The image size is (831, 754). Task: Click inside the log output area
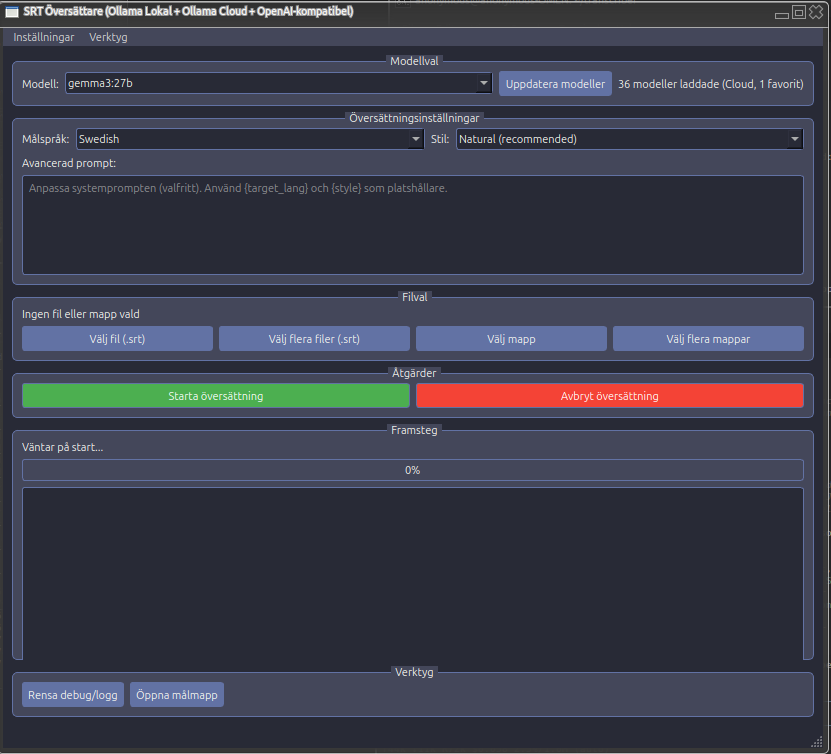tap(413, 573)
